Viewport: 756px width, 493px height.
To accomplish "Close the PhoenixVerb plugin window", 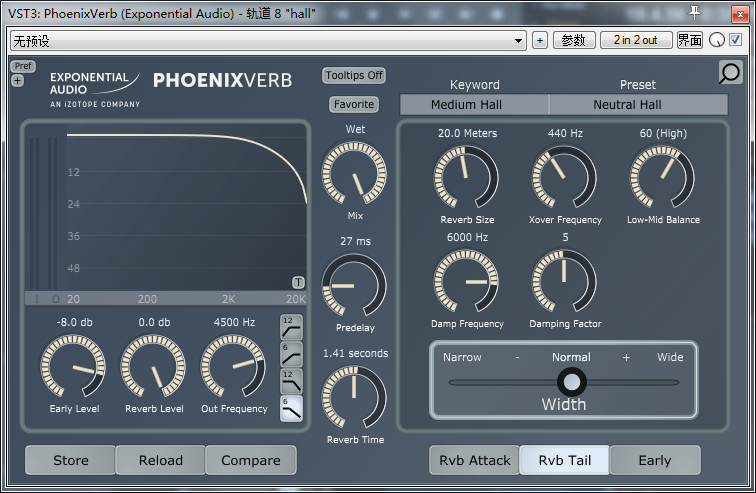I will (740, 14).
